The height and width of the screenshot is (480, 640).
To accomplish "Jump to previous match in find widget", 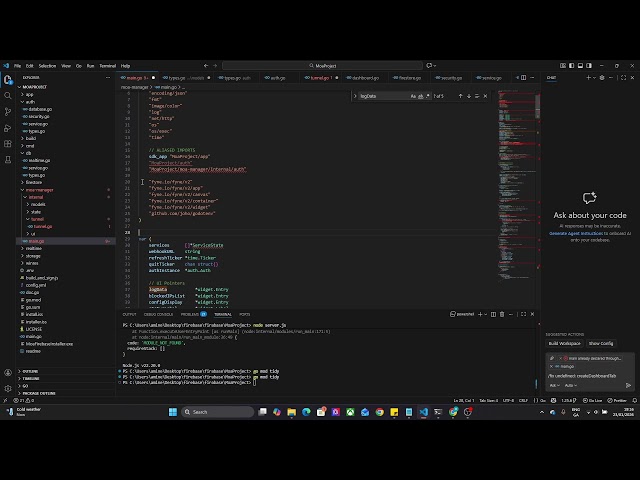I will 460,96.
